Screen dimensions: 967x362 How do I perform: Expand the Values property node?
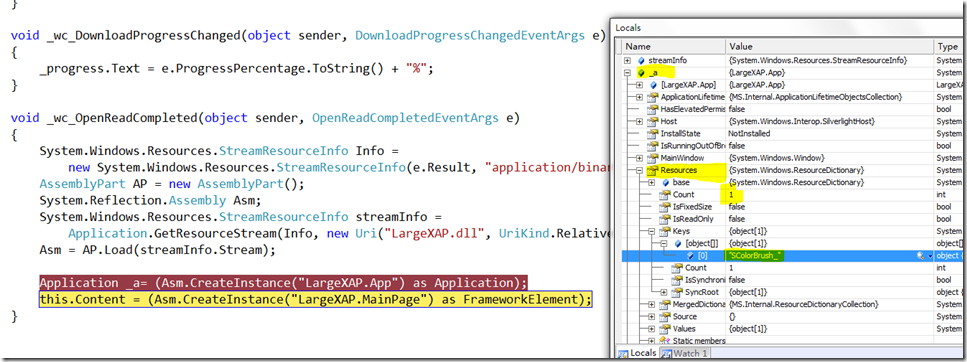651,329
